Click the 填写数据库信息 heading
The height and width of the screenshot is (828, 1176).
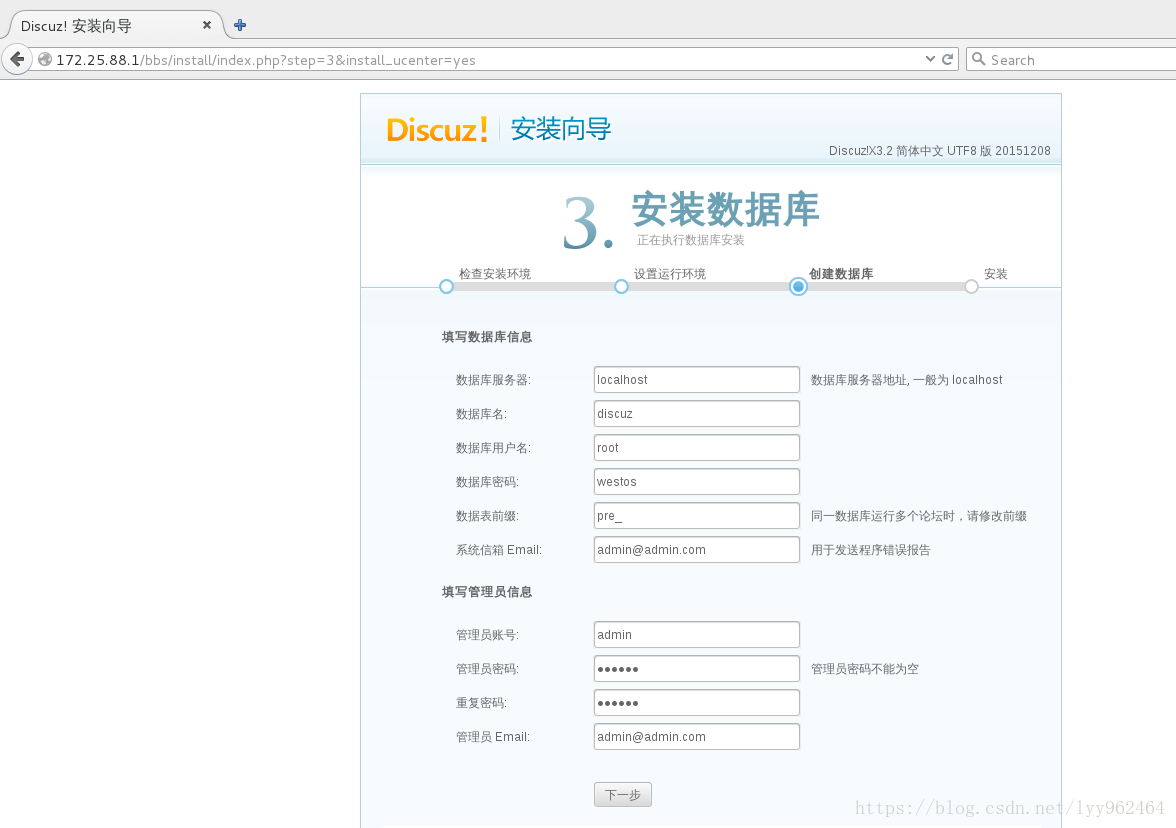pos(487,337)
